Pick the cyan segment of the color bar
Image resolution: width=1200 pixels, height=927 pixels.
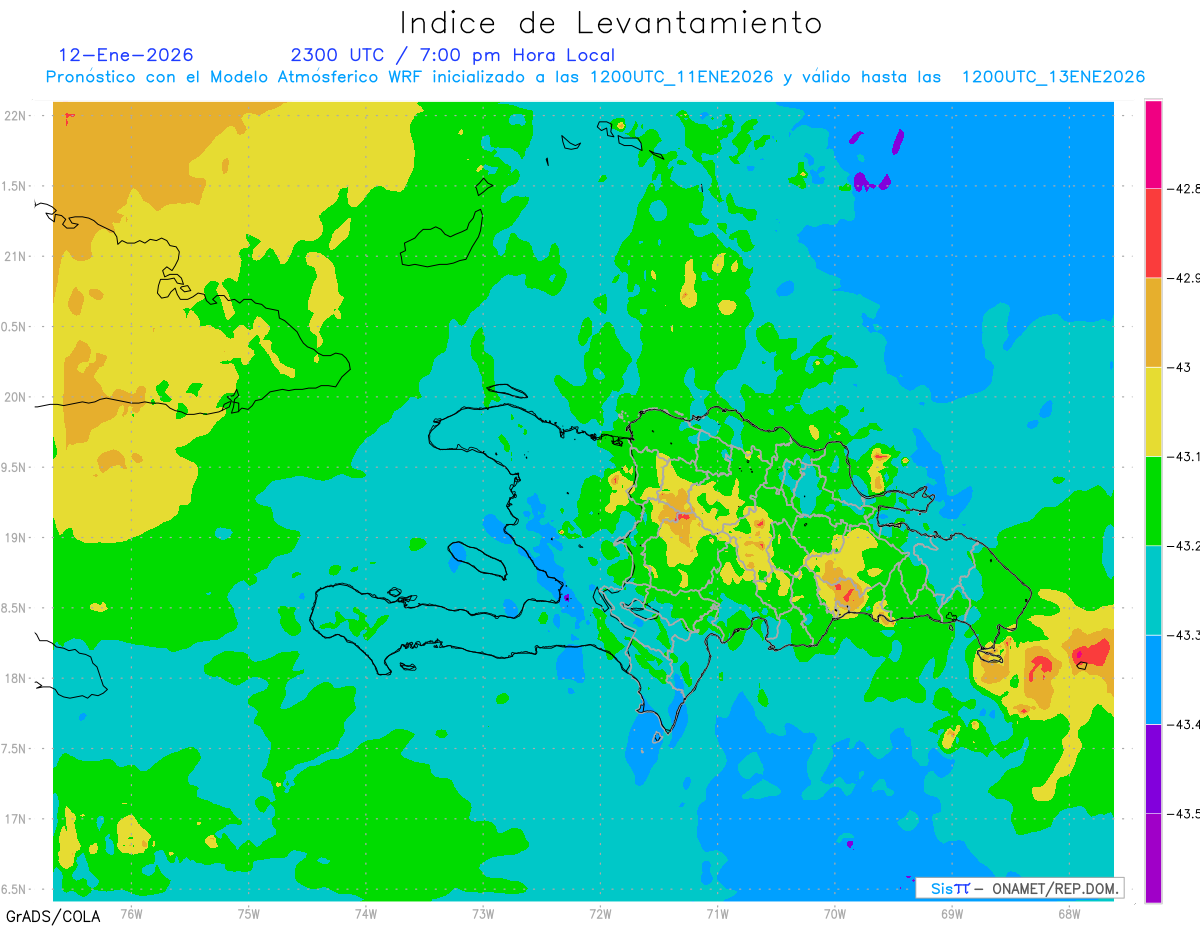point(1153,589)
